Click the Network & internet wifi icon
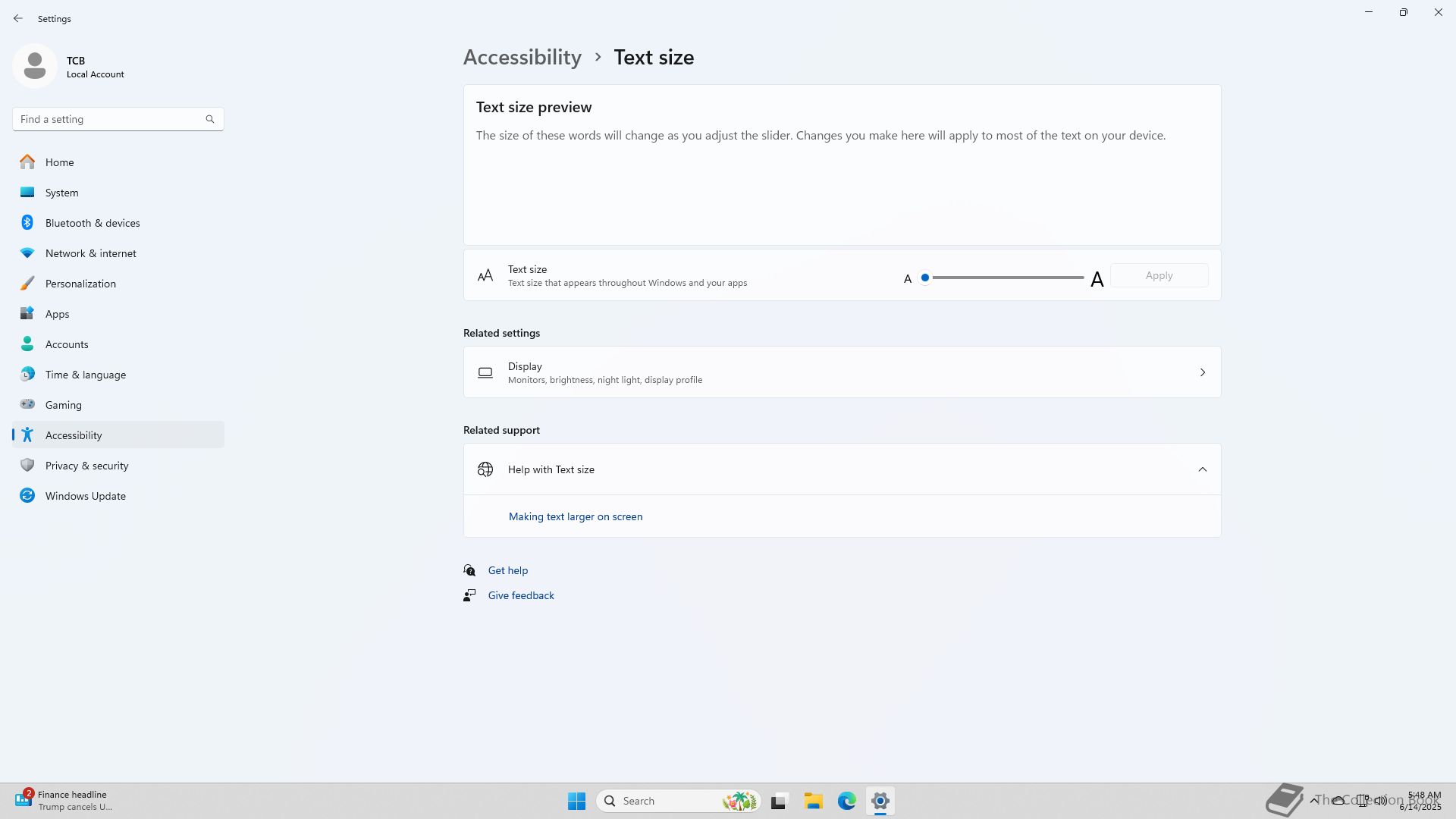This screenshot has height=819, width=1456. pos(27,253)
